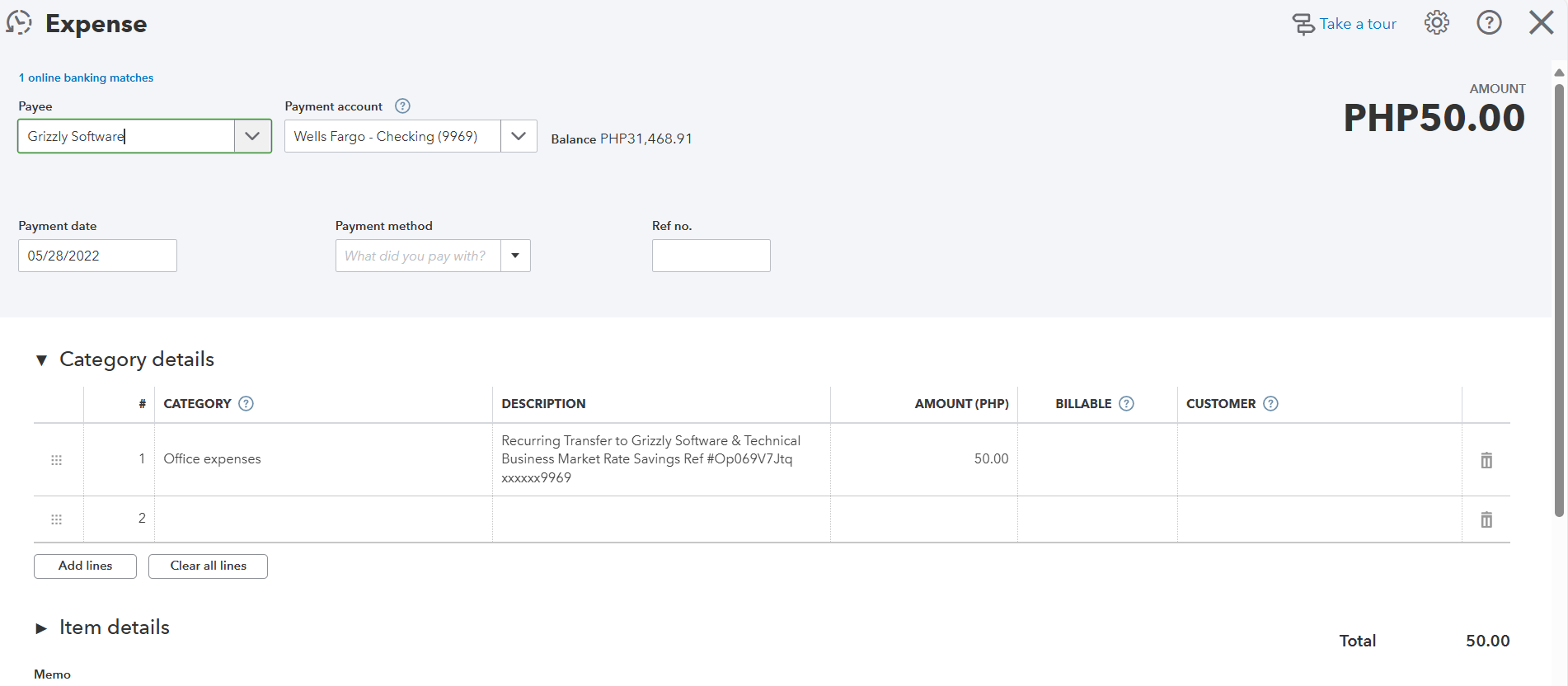Viewport: 1568px width, 686px height.
Task: Click the Add lines button
Action: tap(85, 566)
